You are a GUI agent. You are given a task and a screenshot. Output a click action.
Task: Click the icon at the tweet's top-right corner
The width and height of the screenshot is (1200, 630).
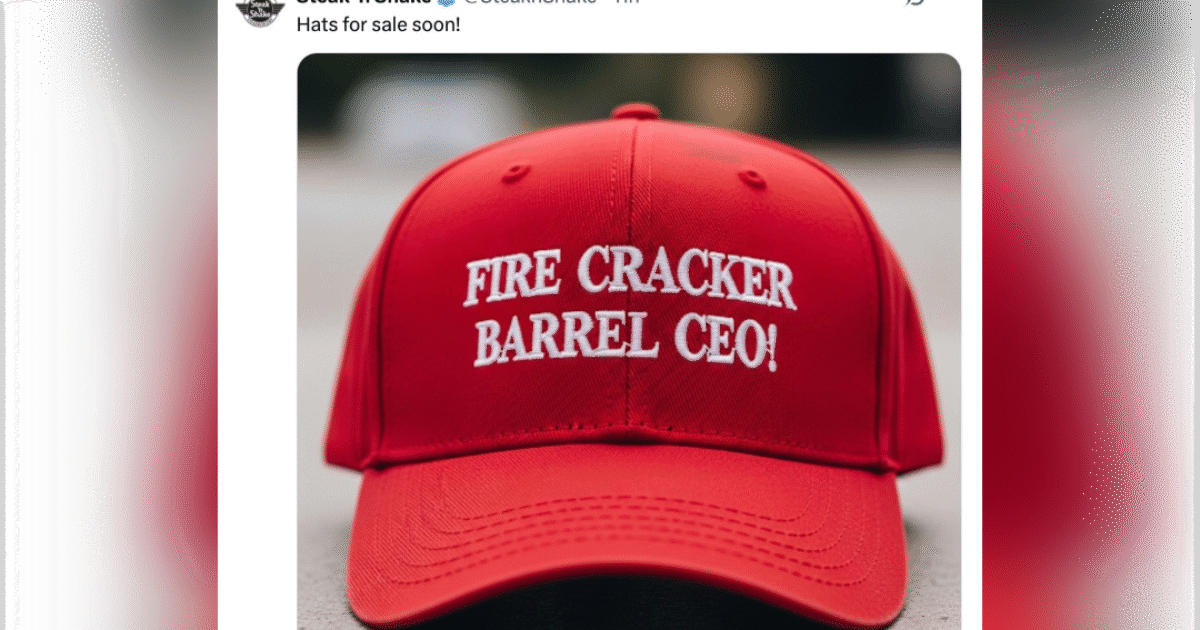(x=912, y=3)
